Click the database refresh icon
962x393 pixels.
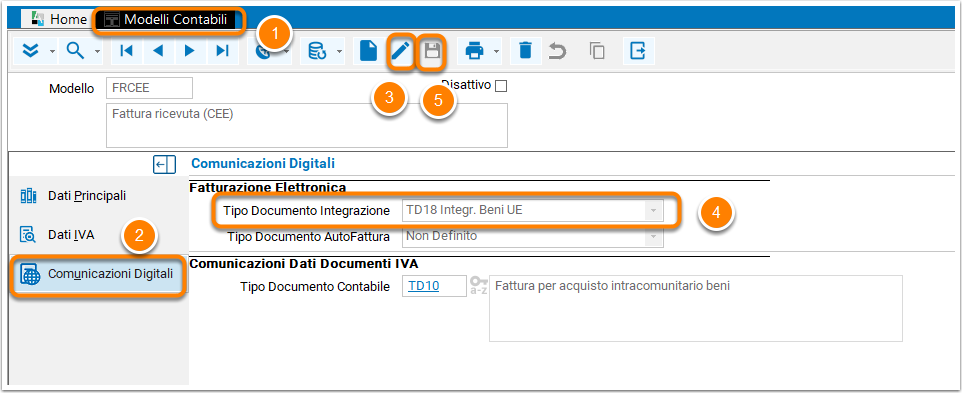(x=317, y=51)
